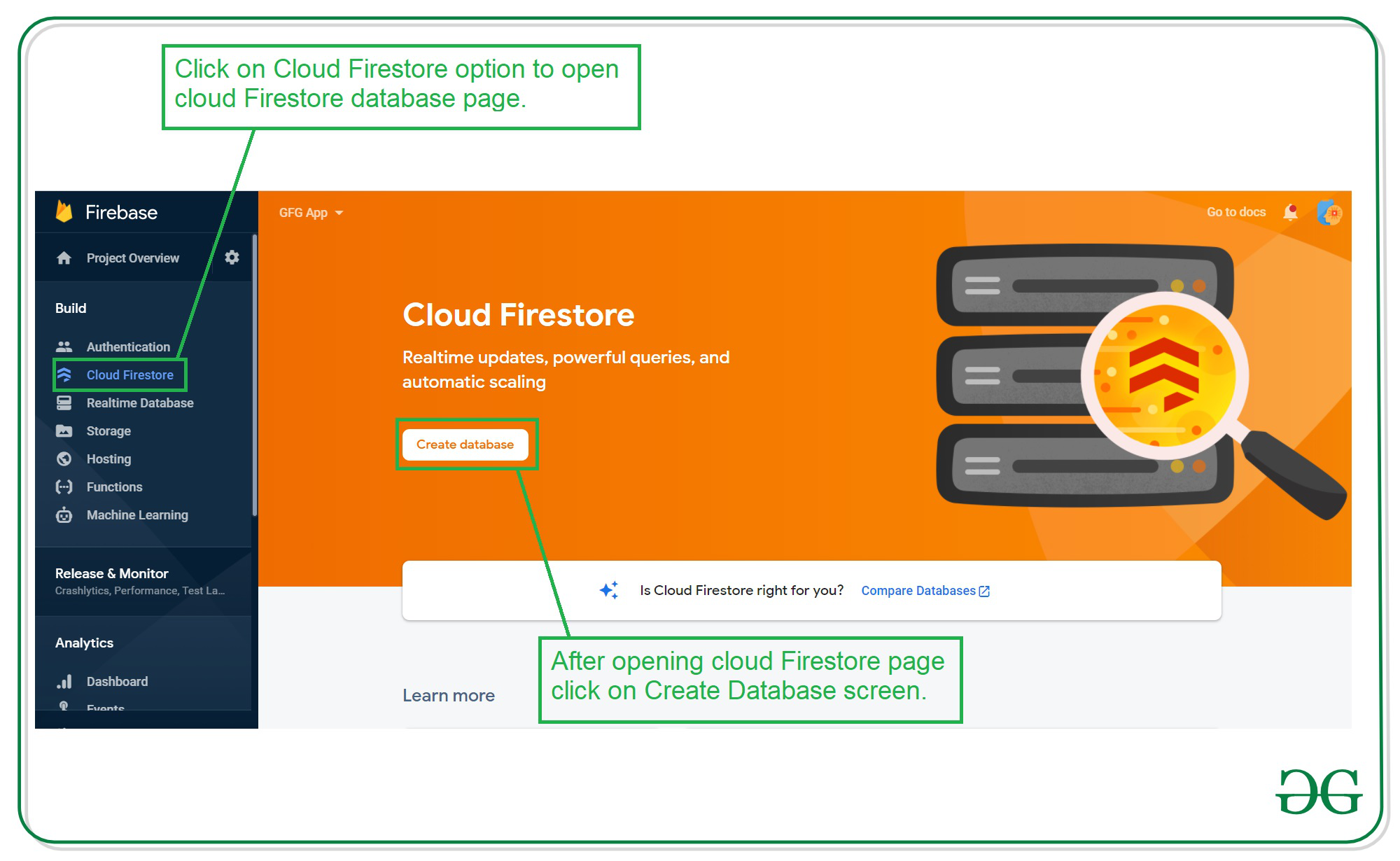
Task: Select Functions in the sidebar
Action: coord(114,487)
